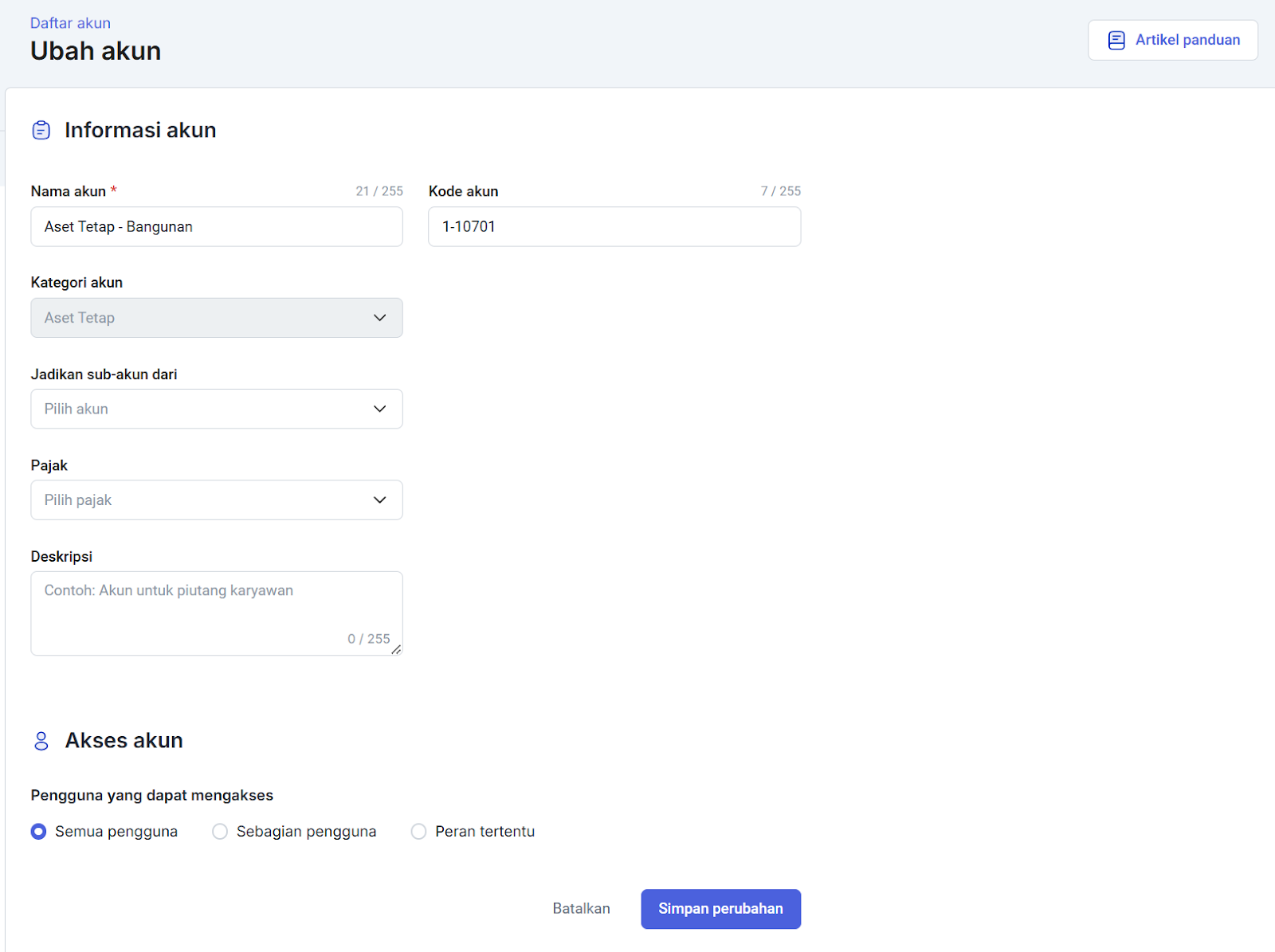Click the Kategori akun field label
This screenshot has height=952, width=1275.
(76, 283)
